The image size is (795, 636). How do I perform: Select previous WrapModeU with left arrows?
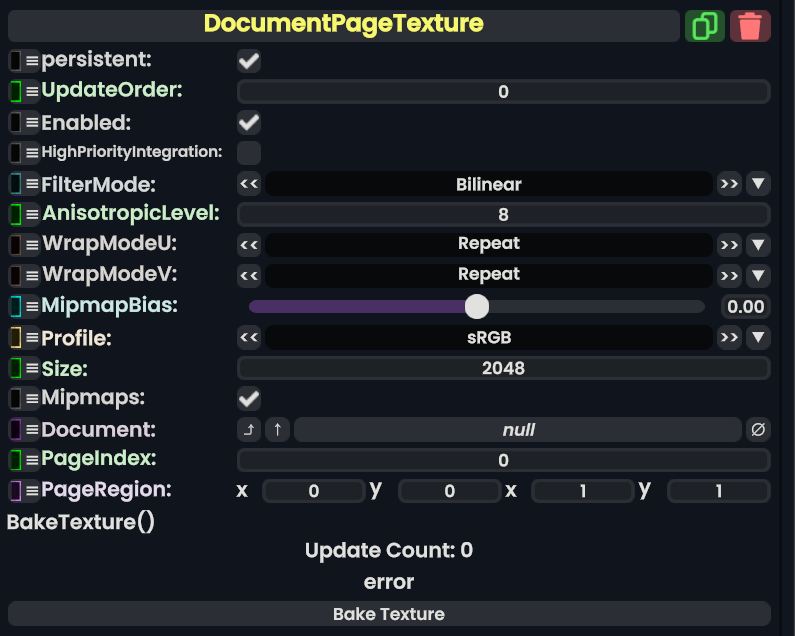pyautogui.click(x=249, y=244)
